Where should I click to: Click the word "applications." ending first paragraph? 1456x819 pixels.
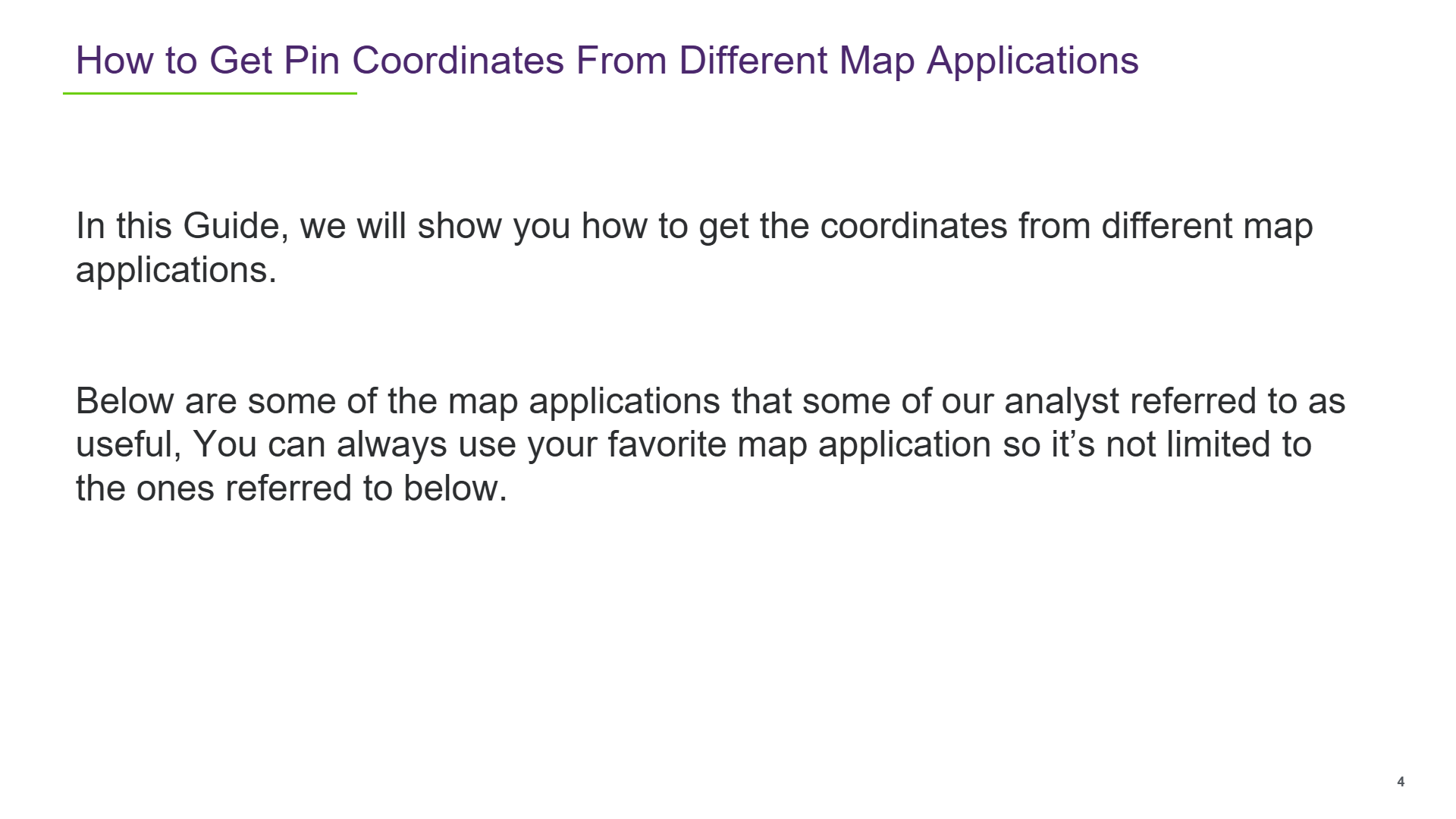point(177,271)
